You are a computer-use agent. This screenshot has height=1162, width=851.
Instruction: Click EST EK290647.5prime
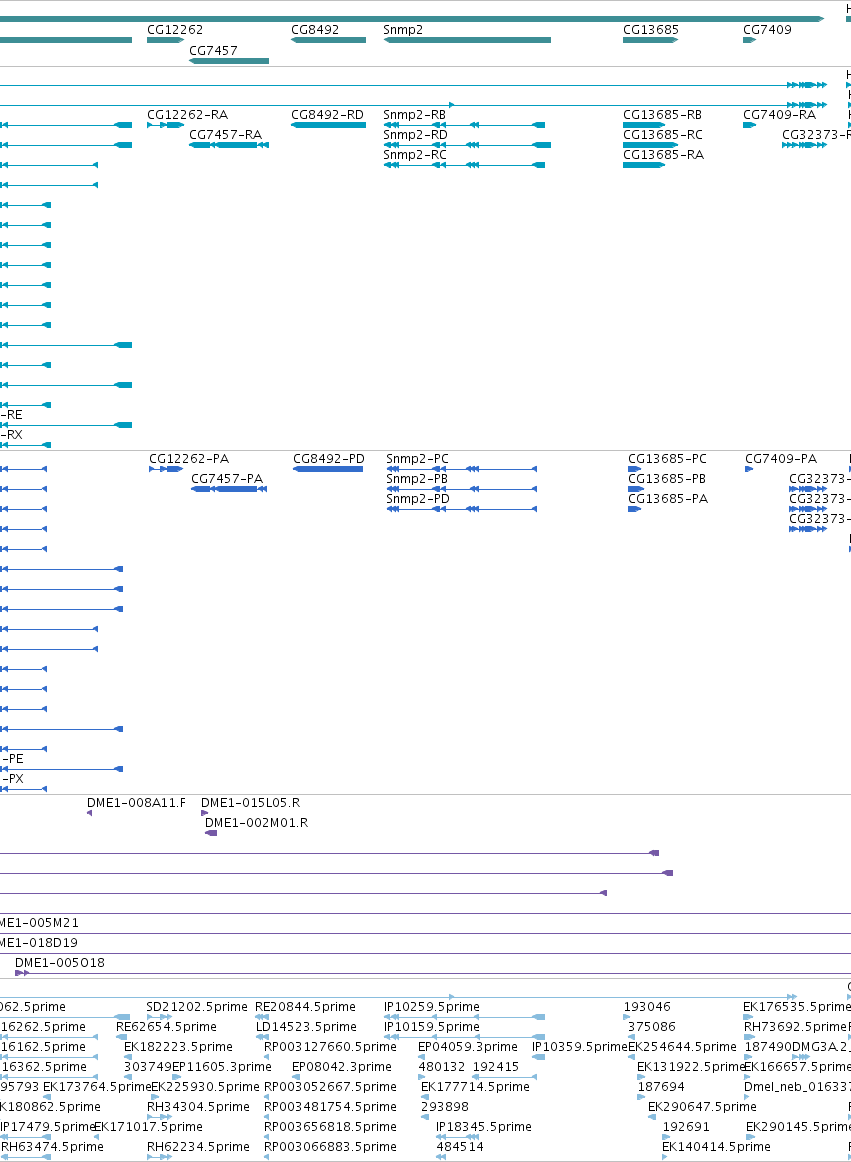[x=703, y=1107]
